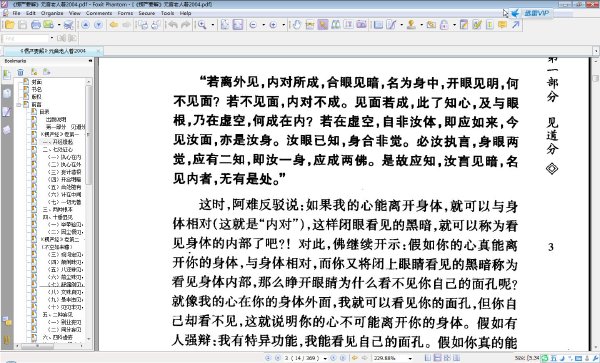
Task: Collapse the Bookmarks panel header arrow
Action: pyautogui.click(x=90, y=61)
